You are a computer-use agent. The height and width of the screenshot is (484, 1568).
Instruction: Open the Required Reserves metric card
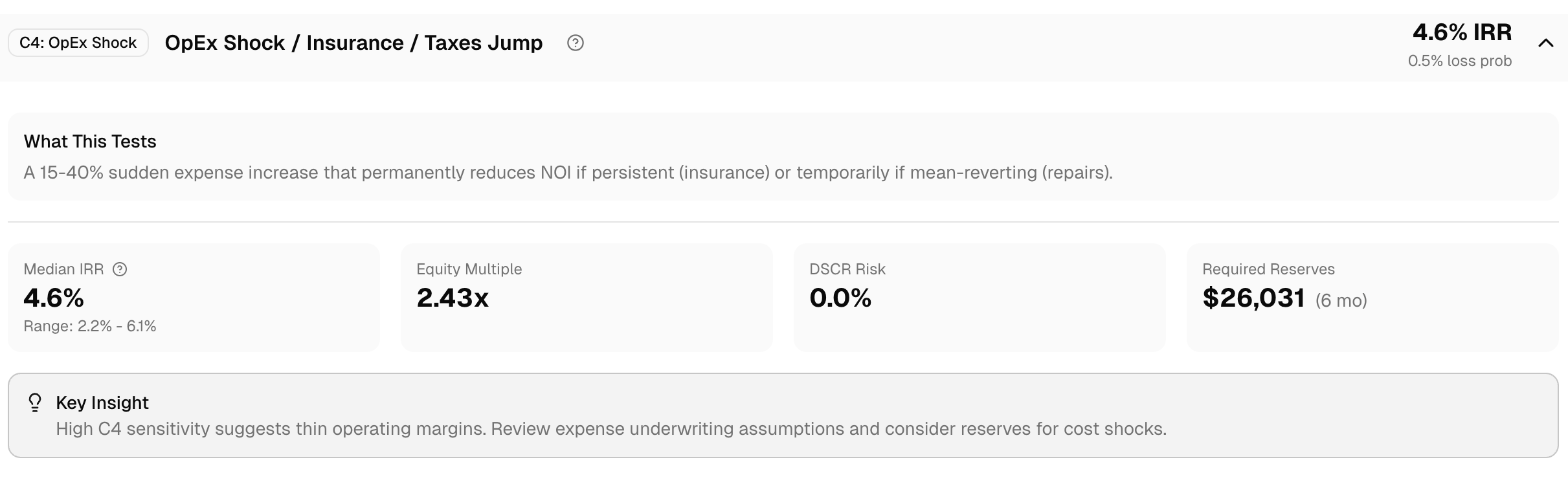pyautogui.click(x=1371, y=297)
